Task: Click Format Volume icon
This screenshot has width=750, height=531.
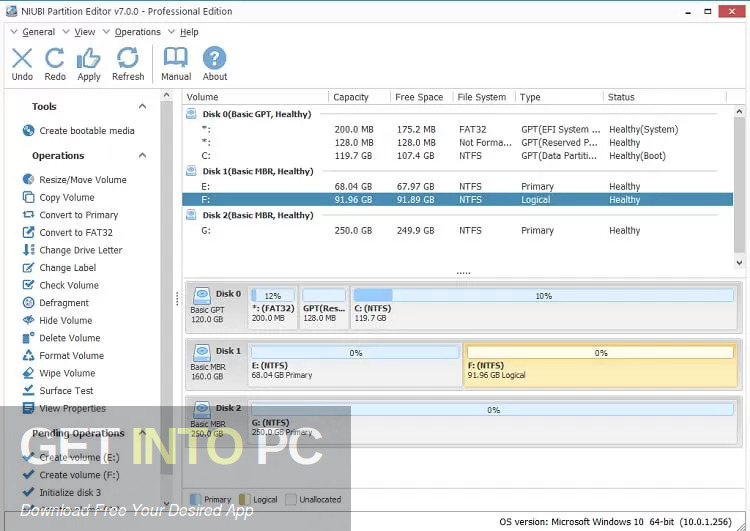Action: point(28,355)
